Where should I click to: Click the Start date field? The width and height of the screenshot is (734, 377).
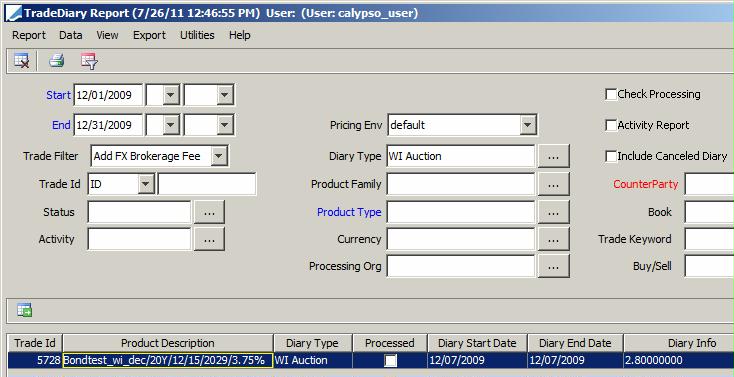tap(108, 95)
